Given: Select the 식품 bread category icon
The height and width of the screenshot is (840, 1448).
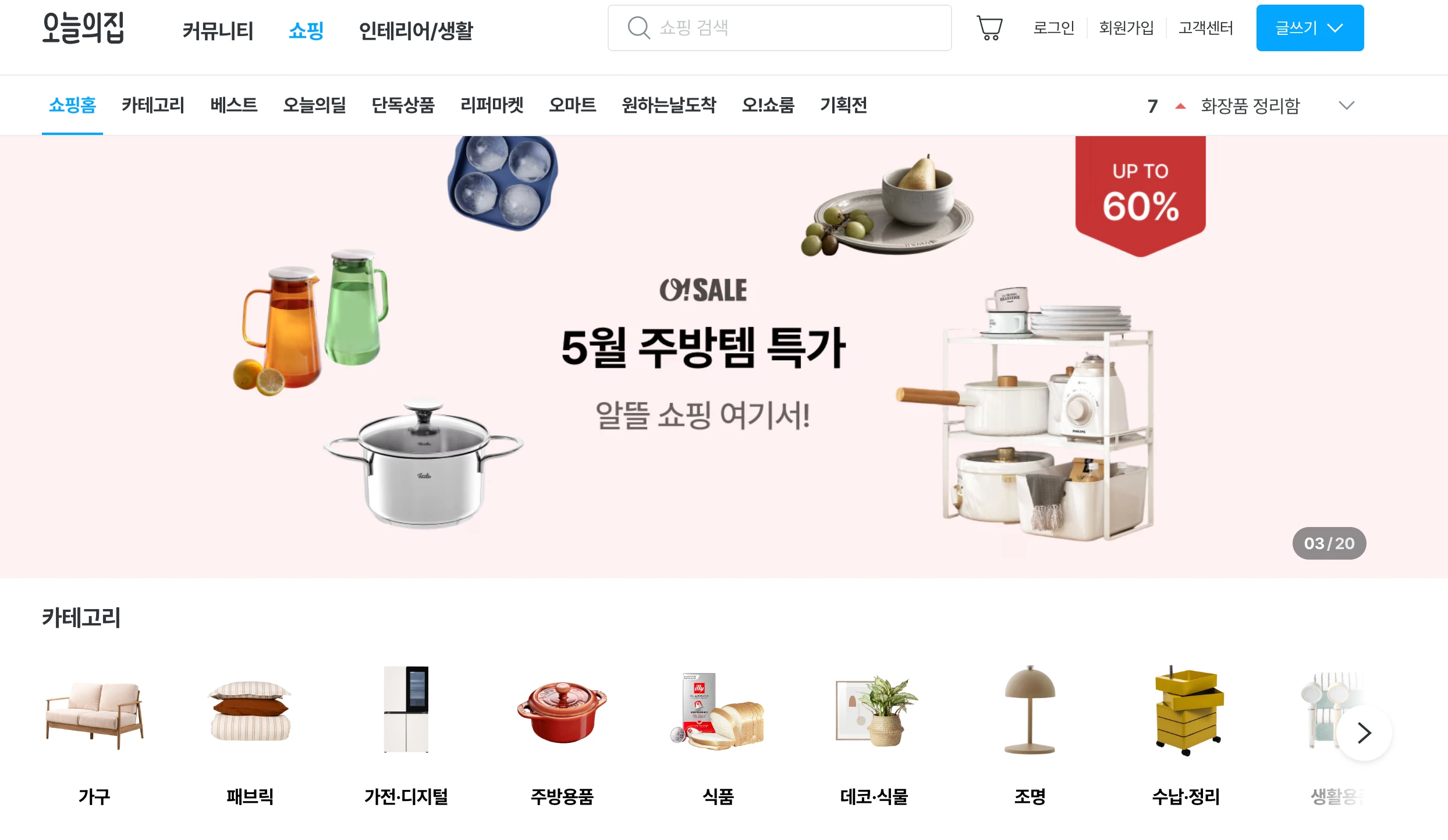Looking at the screenshot, I should (718, 711).
